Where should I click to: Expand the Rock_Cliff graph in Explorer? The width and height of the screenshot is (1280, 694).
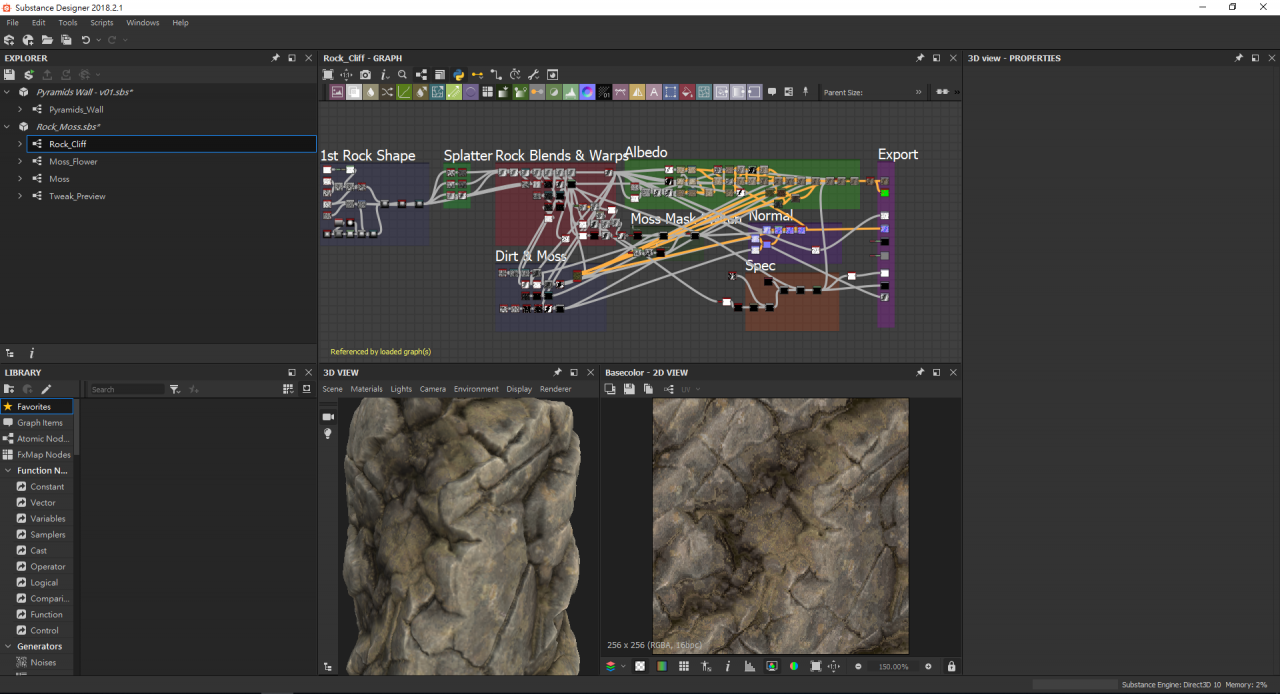20,144
